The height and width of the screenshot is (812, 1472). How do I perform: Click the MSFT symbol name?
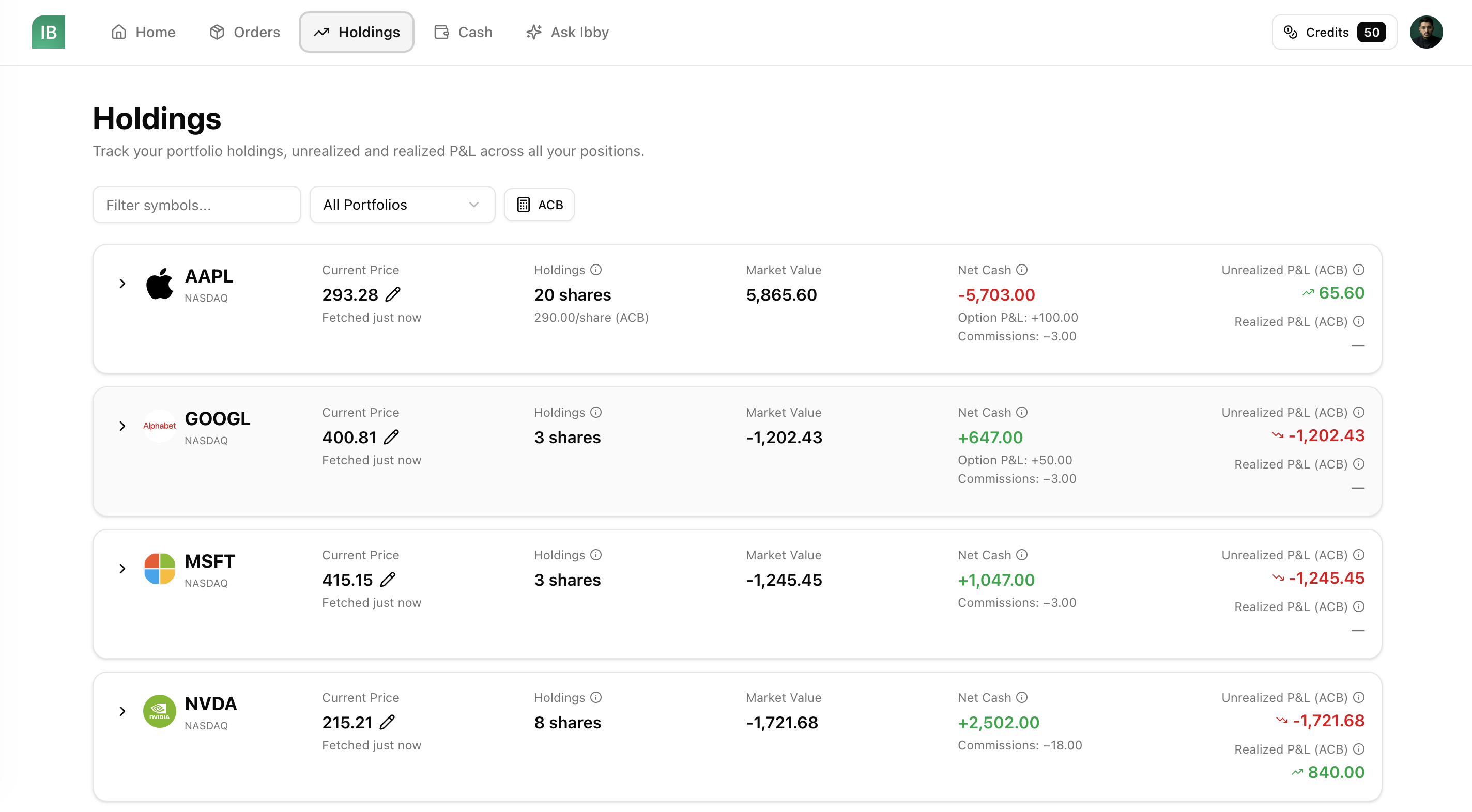pos(210,561)
